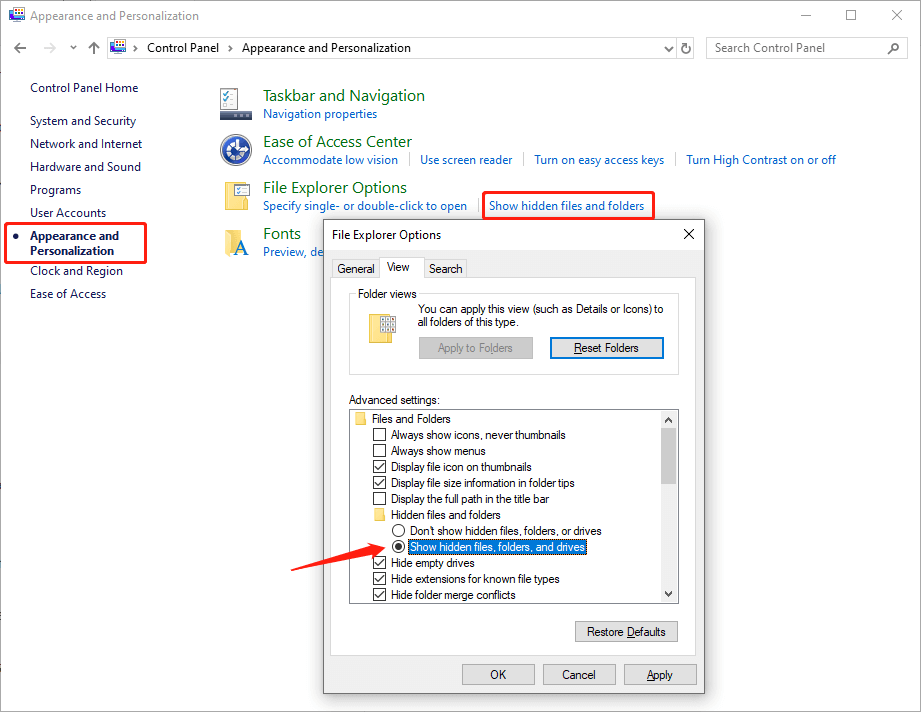Click the advanced settings scroll down arrow

[668, 594]
